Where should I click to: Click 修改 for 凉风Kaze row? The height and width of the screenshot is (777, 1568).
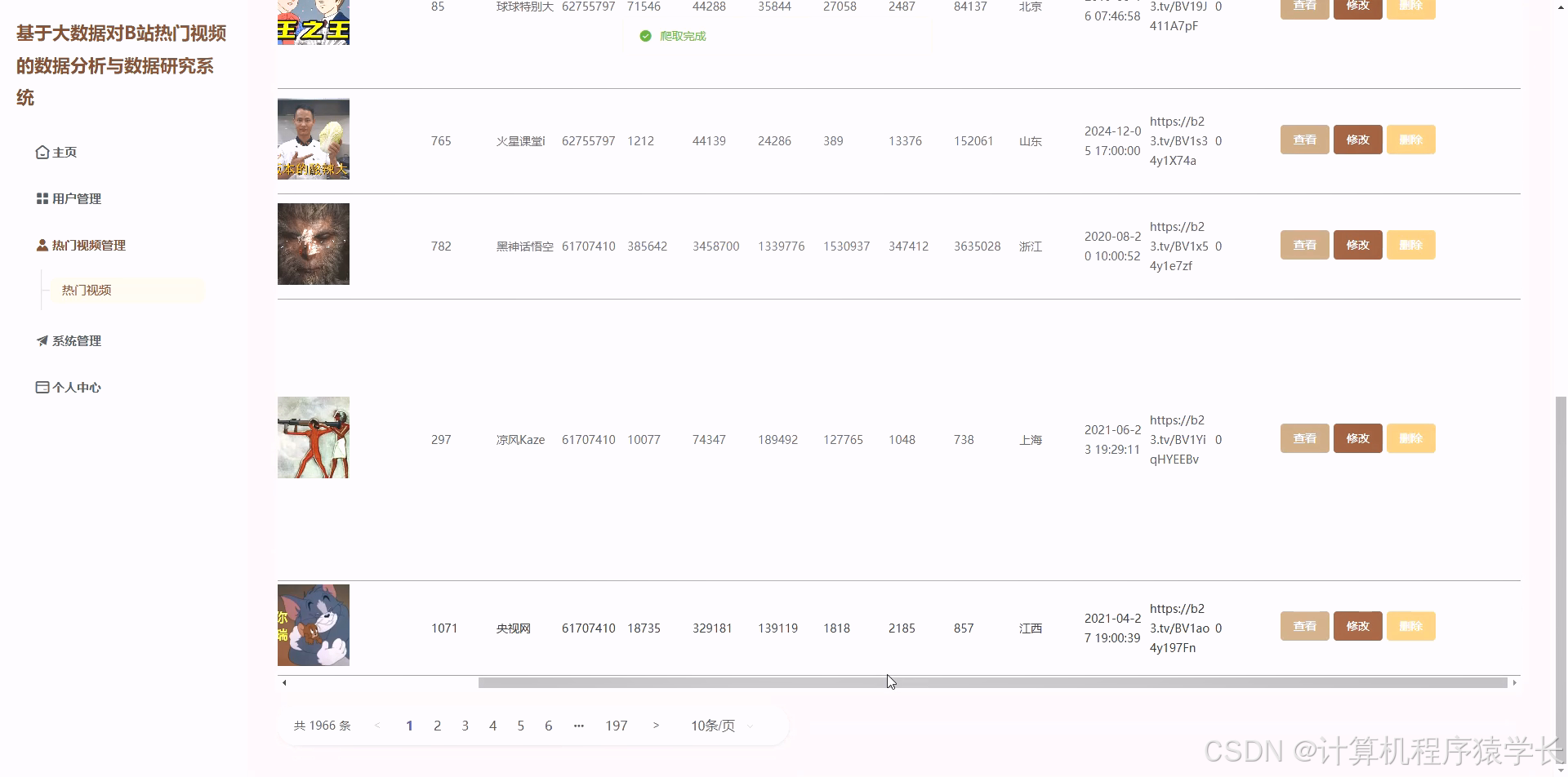click(1357, 438)
